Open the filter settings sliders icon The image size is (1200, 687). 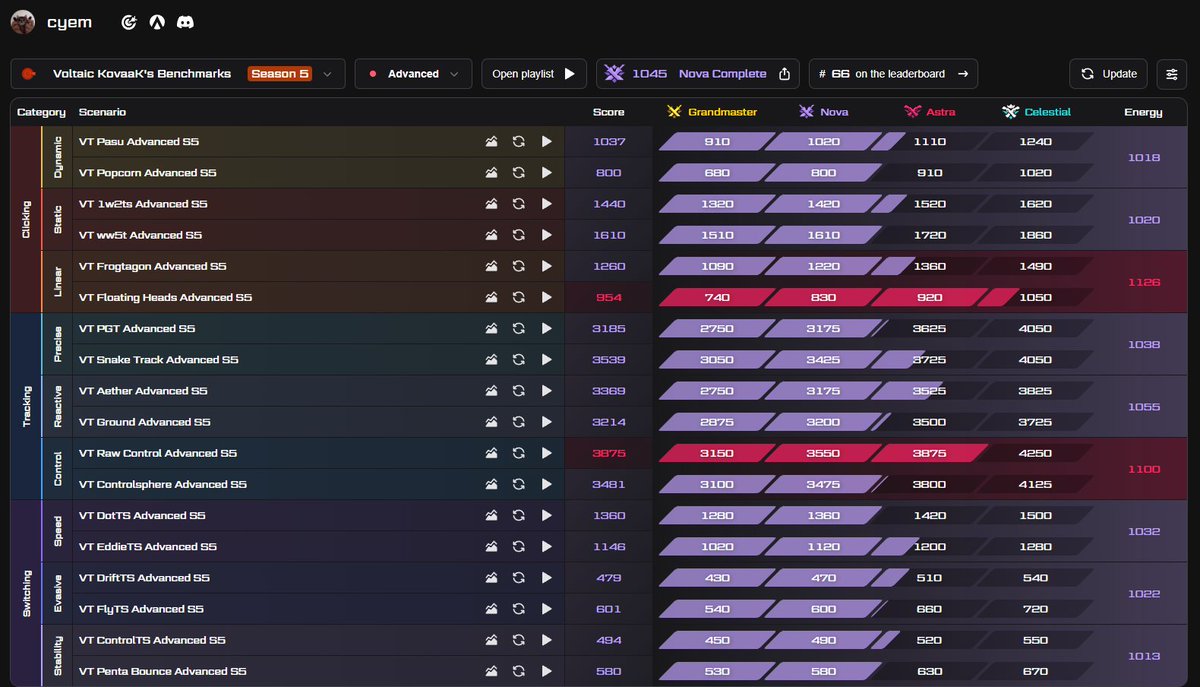1172,73
